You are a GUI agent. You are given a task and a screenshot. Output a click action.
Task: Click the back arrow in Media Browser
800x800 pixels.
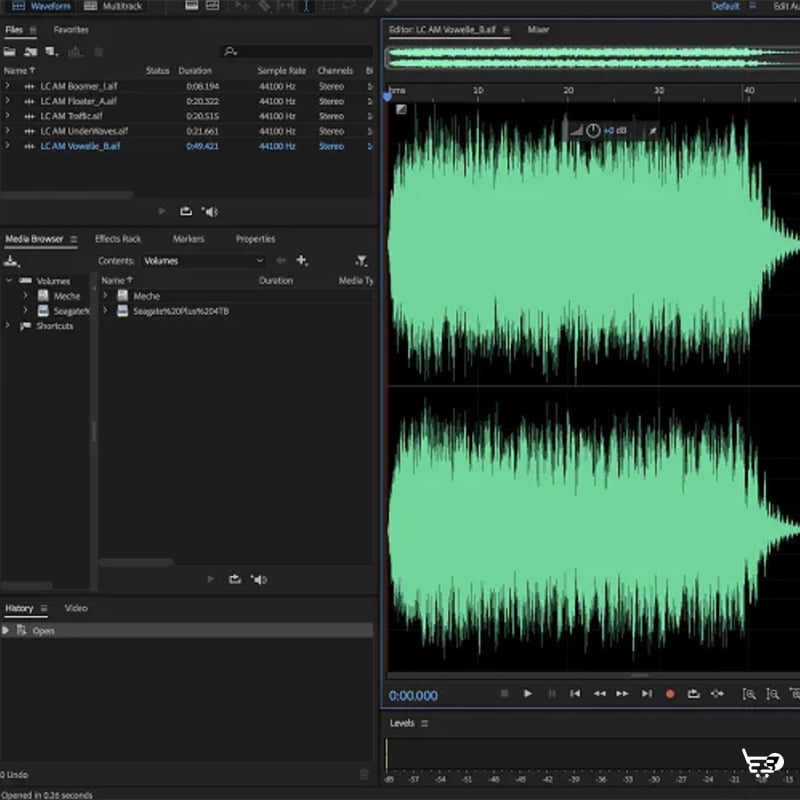(x=281, y=261)
